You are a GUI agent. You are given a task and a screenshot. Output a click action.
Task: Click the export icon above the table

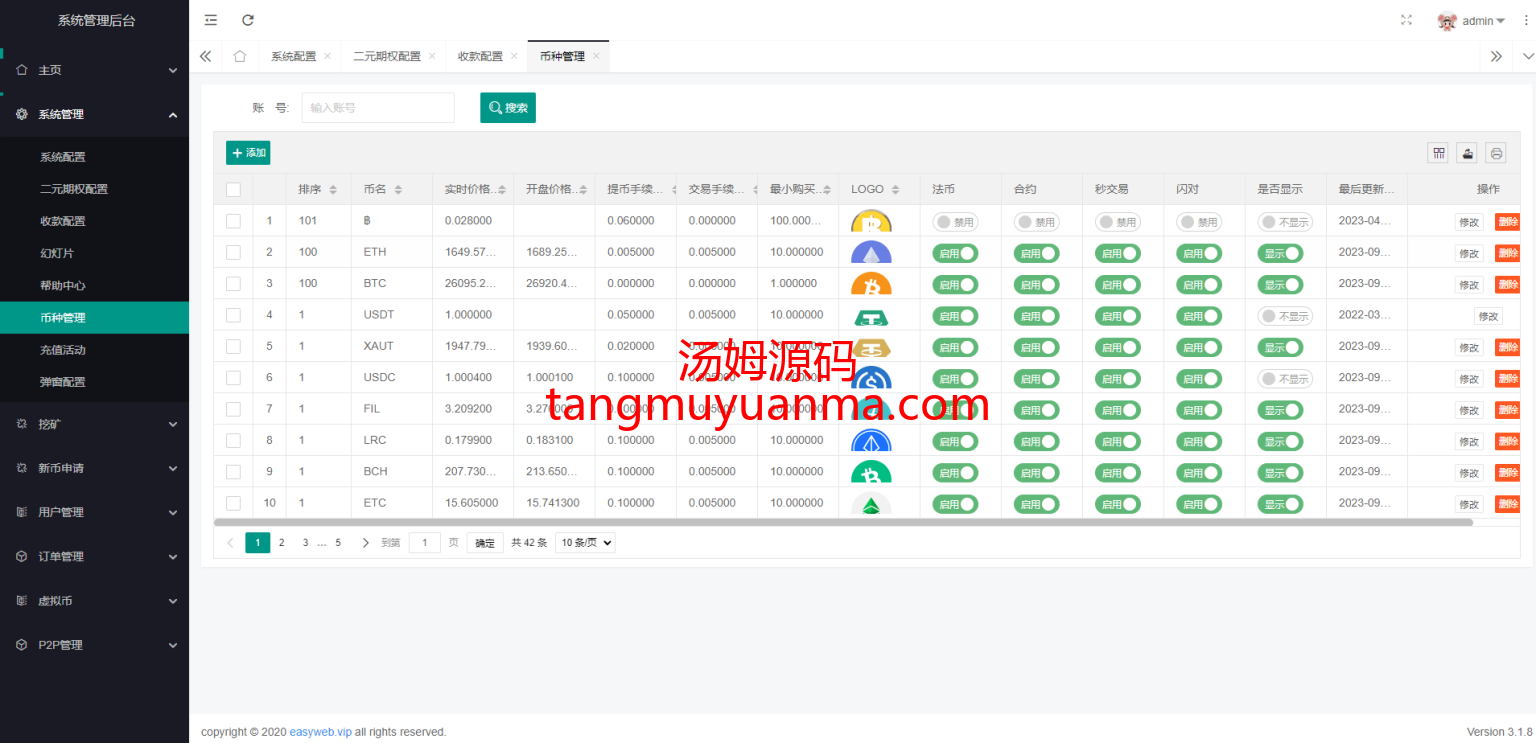pyautogui.click(x=1467, y=153)
